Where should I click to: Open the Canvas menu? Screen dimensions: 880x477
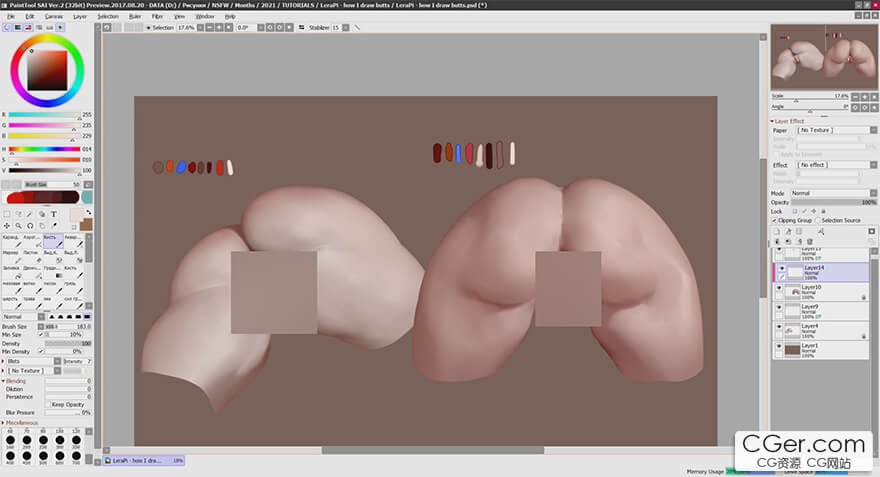click(x=54, y=16)
